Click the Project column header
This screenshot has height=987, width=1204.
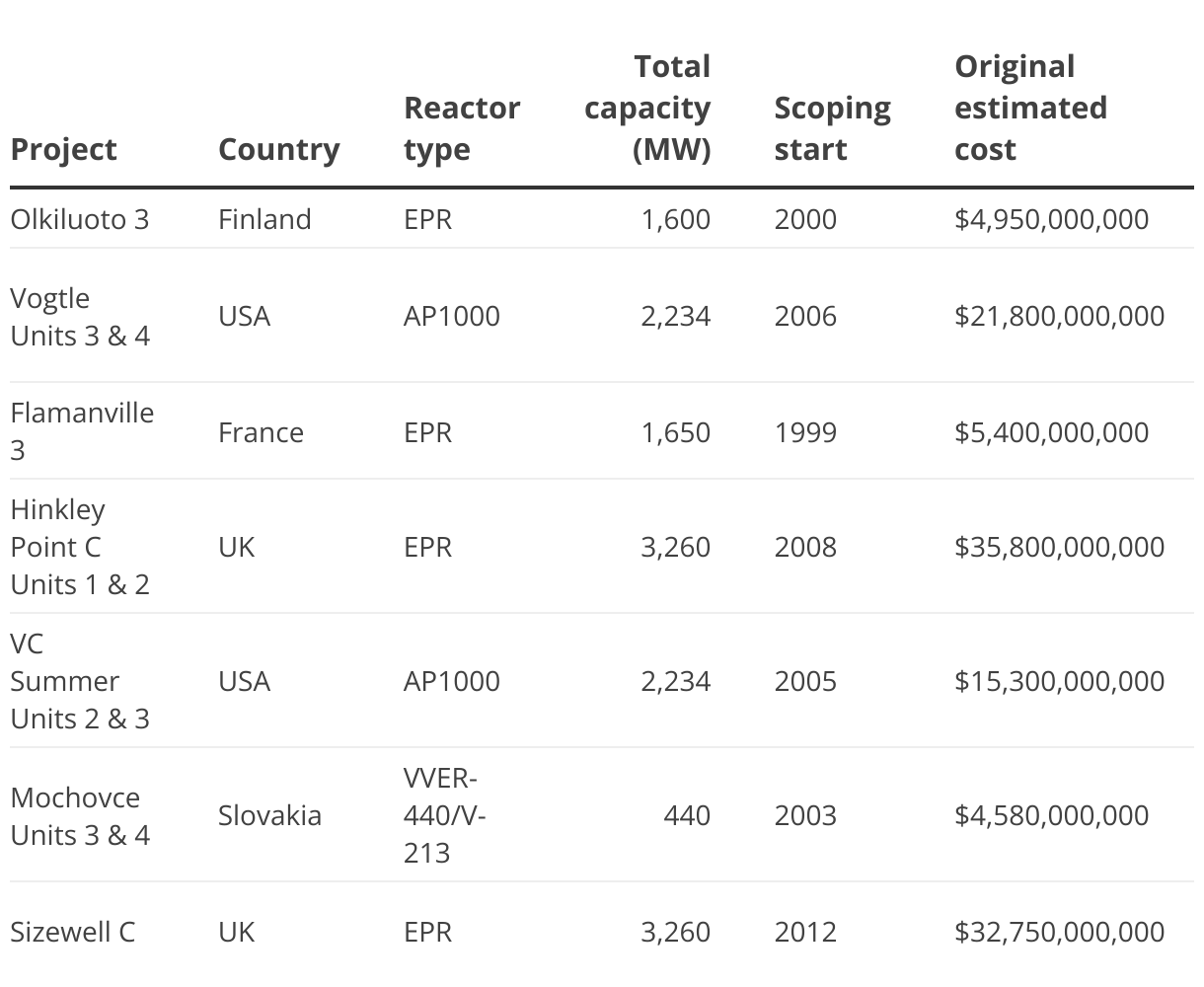[x=63, y=150]
